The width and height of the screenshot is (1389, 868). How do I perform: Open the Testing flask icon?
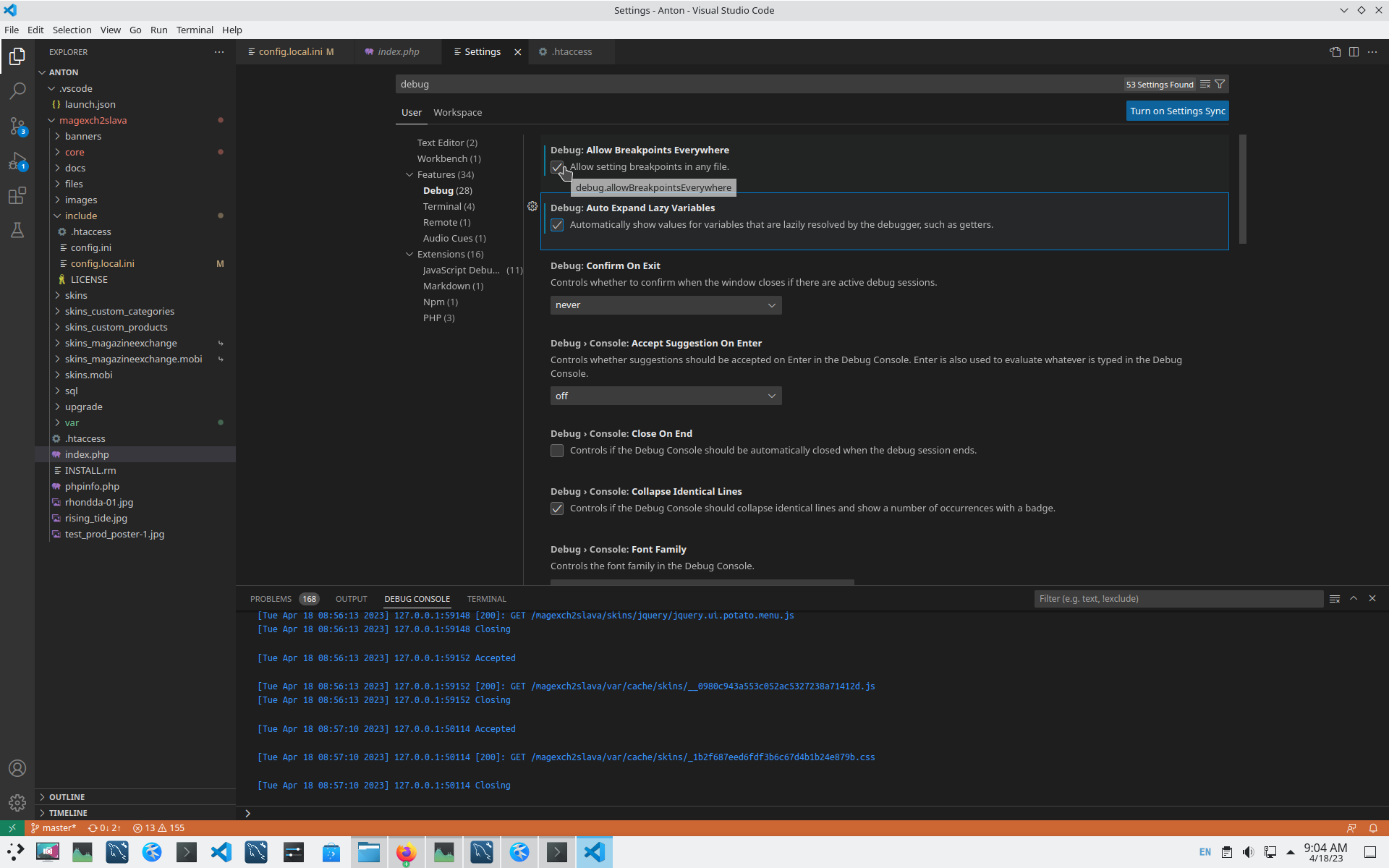pyautogui.click(x=17, y=231)
